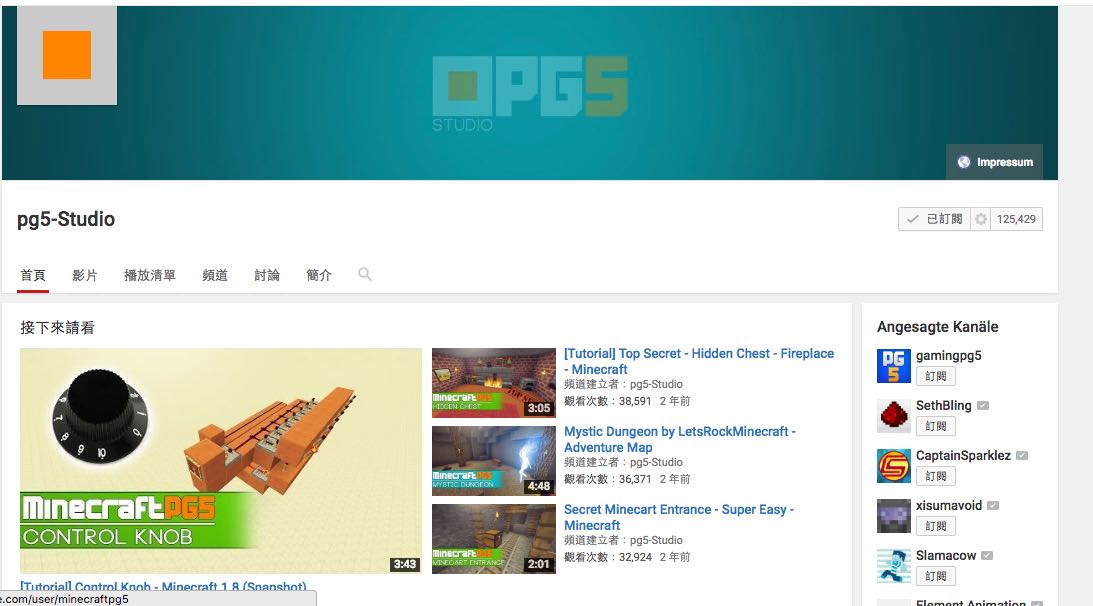Open the Mystic Dungeon video thumbnail
1093x606 pixels.
[x=494, y=461]
